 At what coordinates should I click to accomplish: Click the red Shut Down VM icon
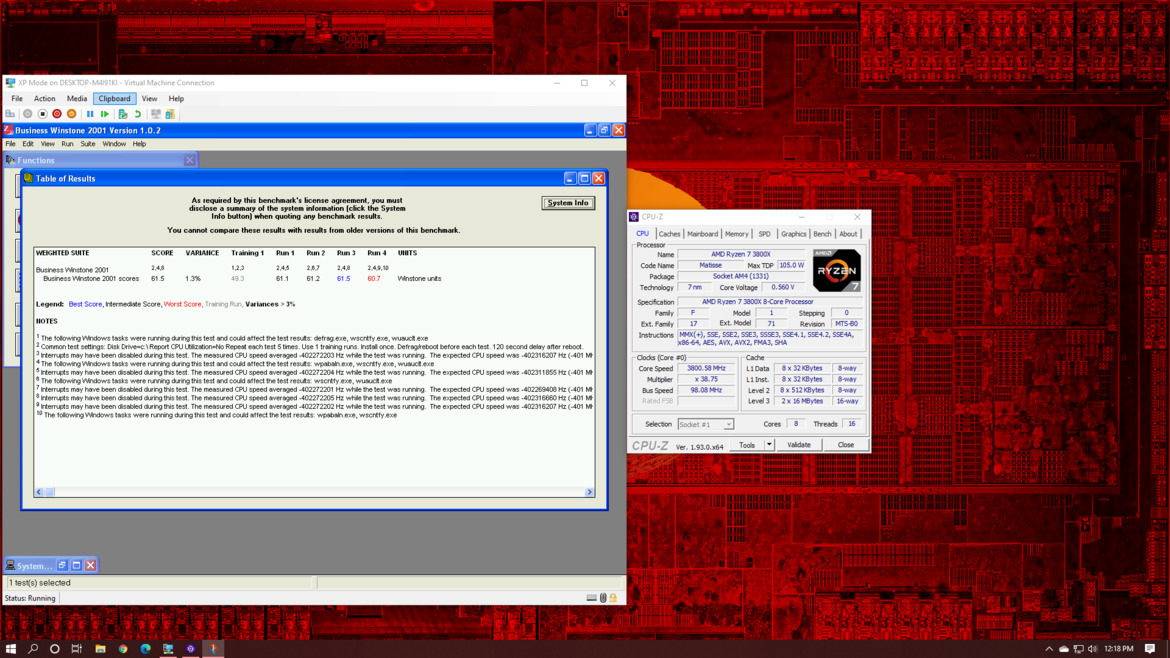[57, 114]
